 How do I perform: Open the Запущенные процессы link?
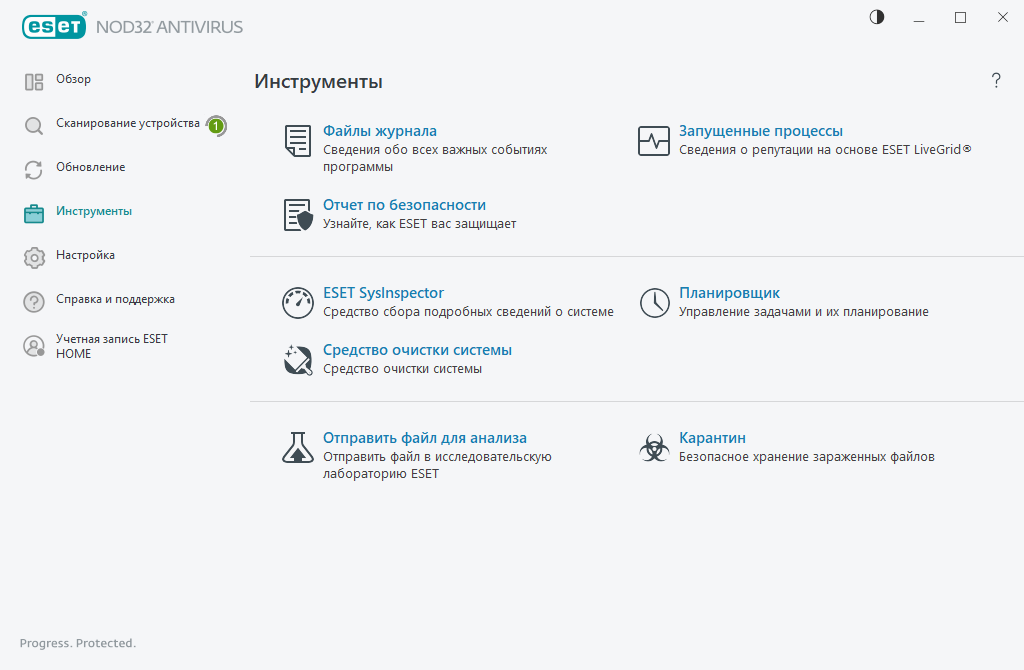761,131
